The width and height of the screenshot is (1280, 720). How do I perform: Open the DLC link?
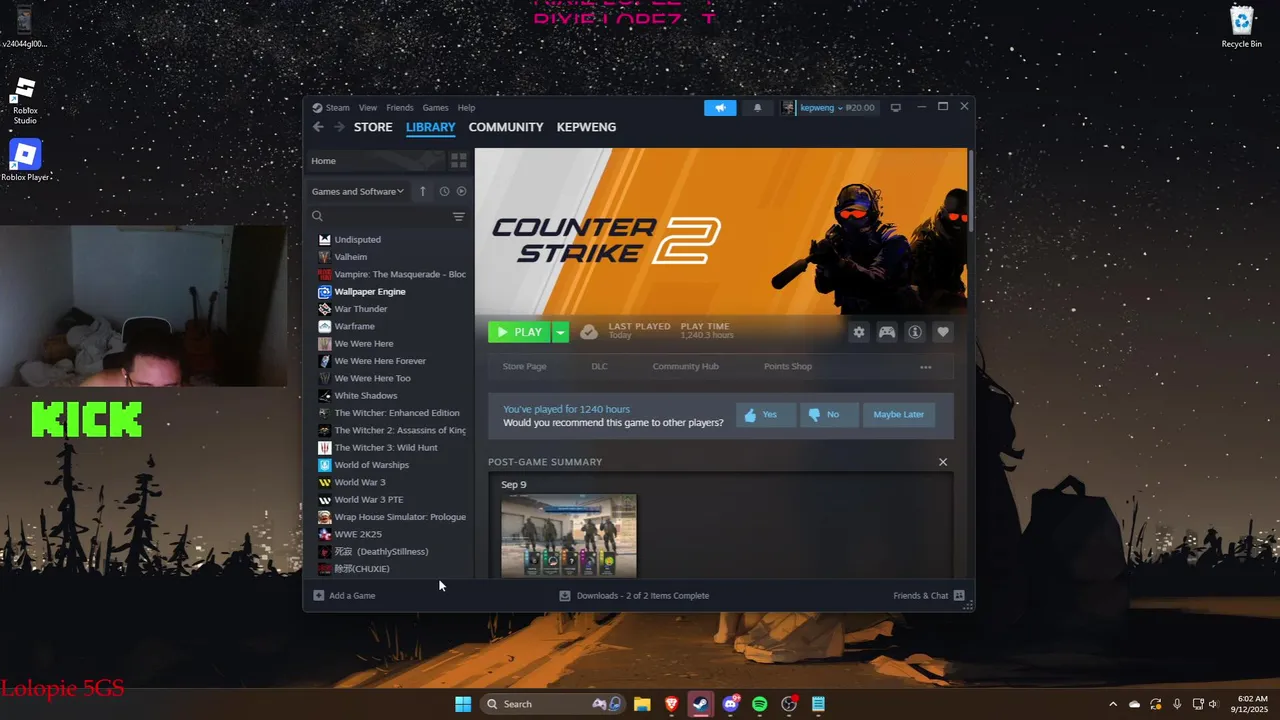pos(599,367)
